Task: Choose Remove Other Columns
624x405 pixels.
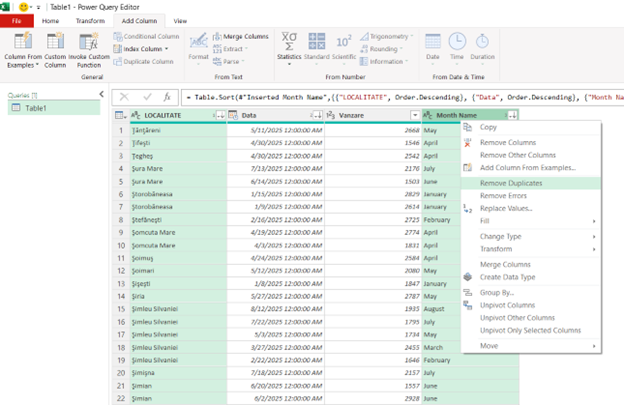Action: click(531, 155)
